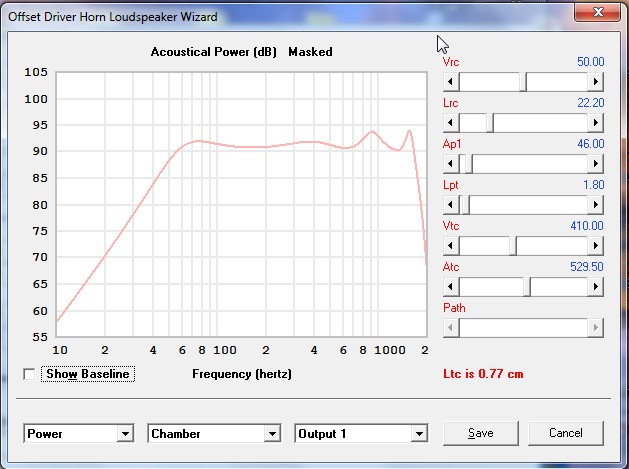Click the Lrc slider thumb
The width and height of the screenshot is (629, 469).
click(490, 123)
